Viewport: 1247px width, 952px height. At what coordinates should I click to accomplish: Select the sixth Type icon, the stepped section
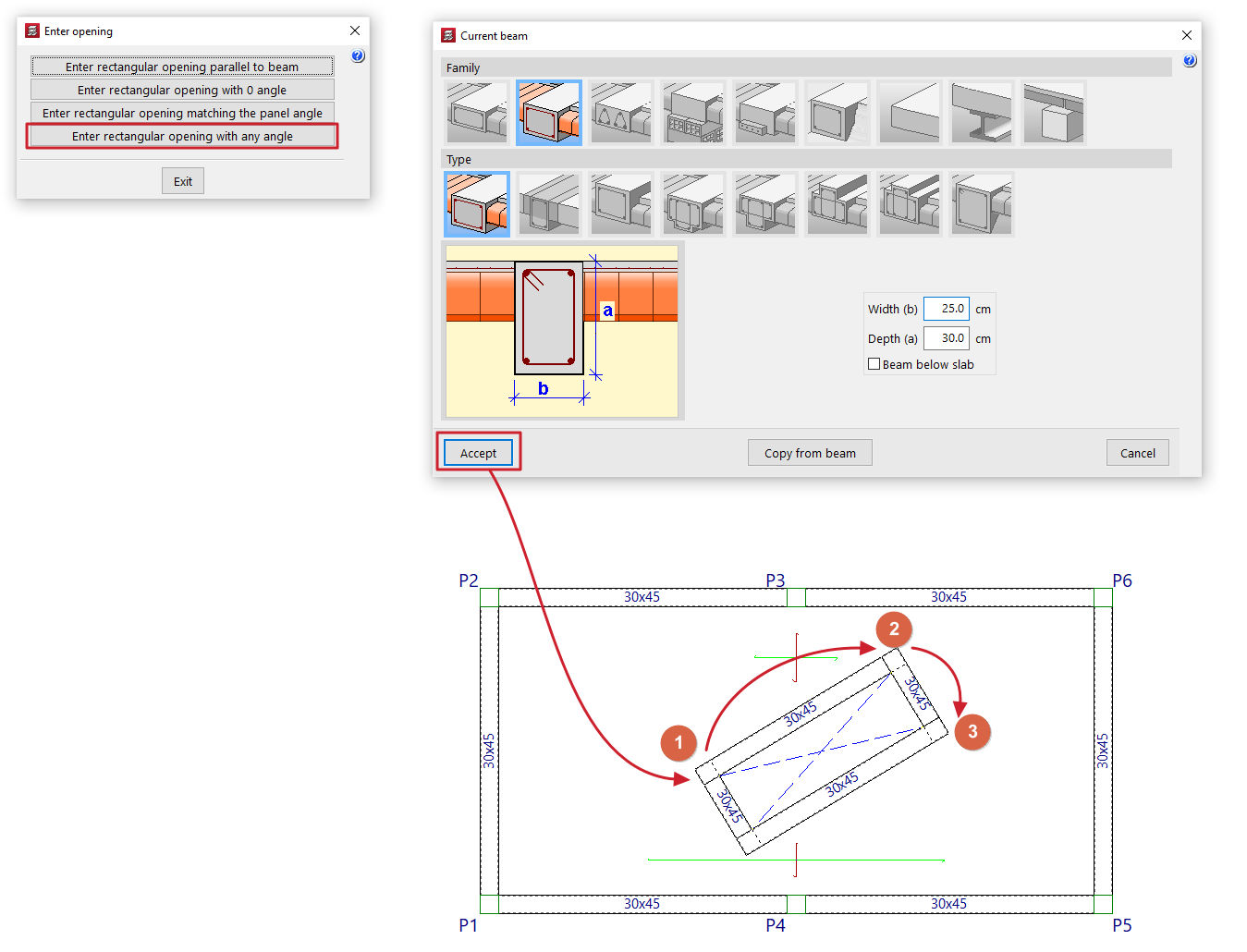pos(837,204)
